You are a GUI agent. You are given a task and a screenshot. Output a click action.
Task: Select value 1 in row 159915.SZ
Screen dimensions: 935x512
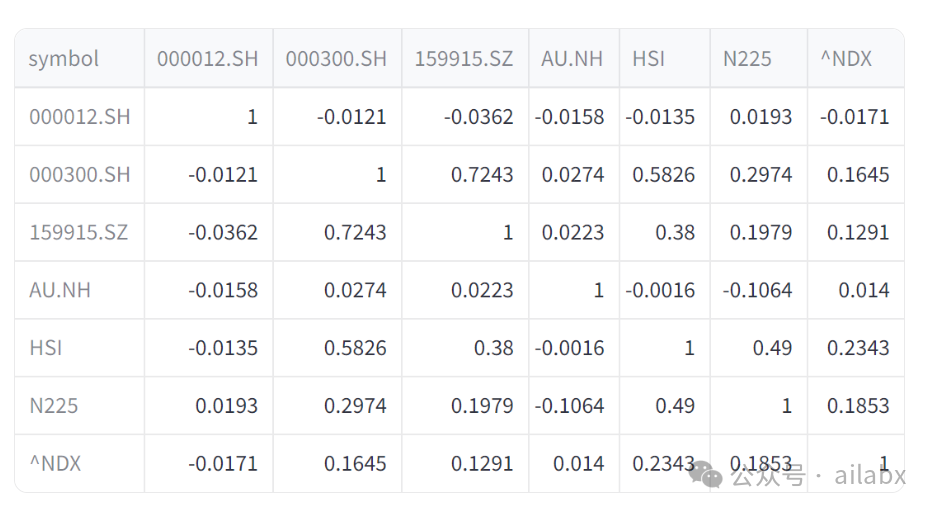pyautogui.click(x=508, y=232)
